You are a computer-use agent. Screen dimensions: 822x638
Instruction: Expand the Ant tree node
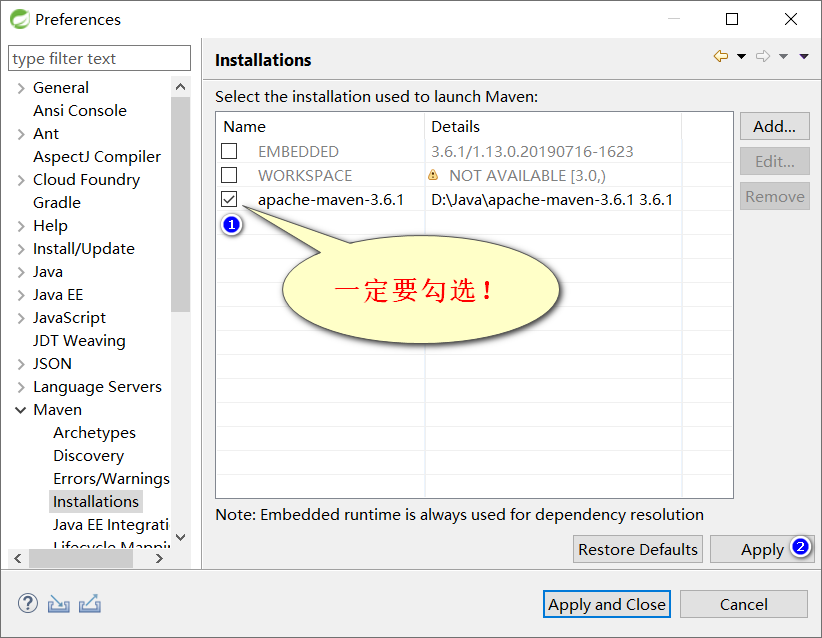tap(21, 134)
